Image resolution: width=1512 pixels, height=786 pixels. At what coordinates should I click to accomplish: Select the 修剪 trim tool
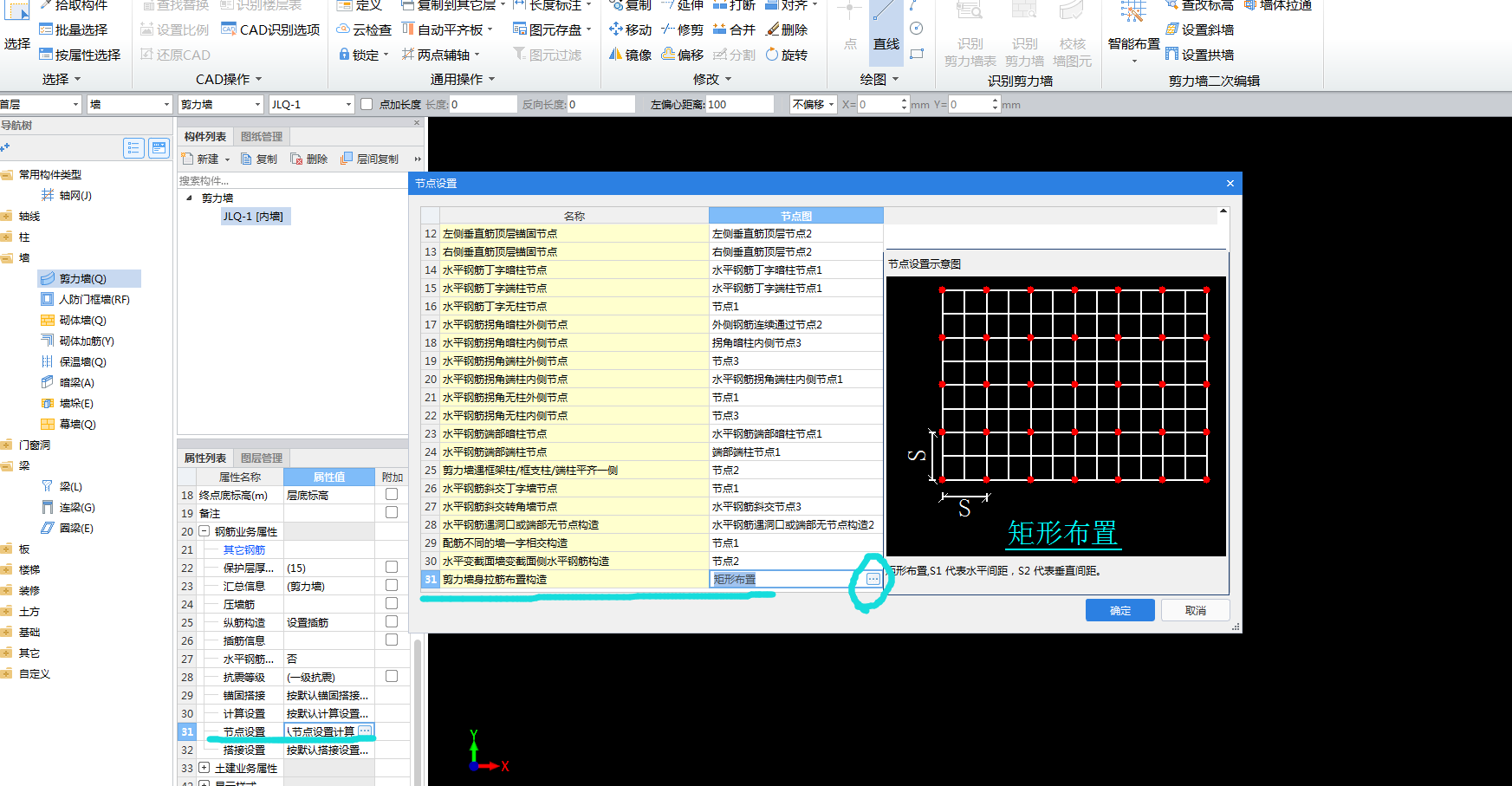coord(682,29)
